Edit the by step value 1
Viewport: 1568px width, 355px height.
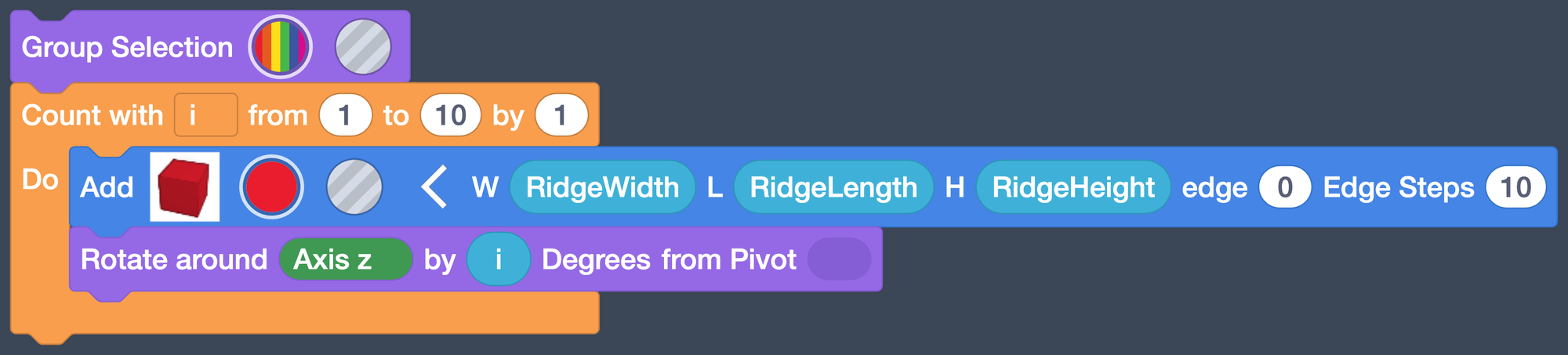(561, 115)
